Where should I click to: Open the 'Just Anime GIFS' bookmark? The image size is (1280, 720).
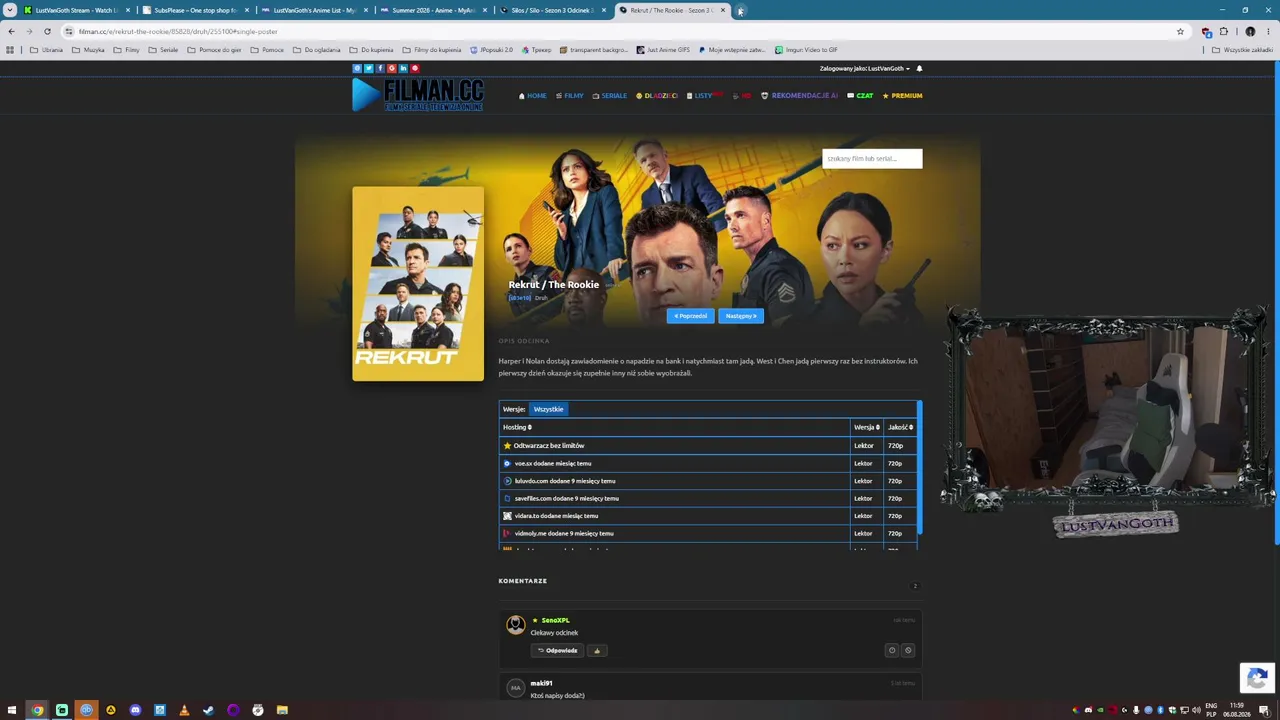point(663,49)
